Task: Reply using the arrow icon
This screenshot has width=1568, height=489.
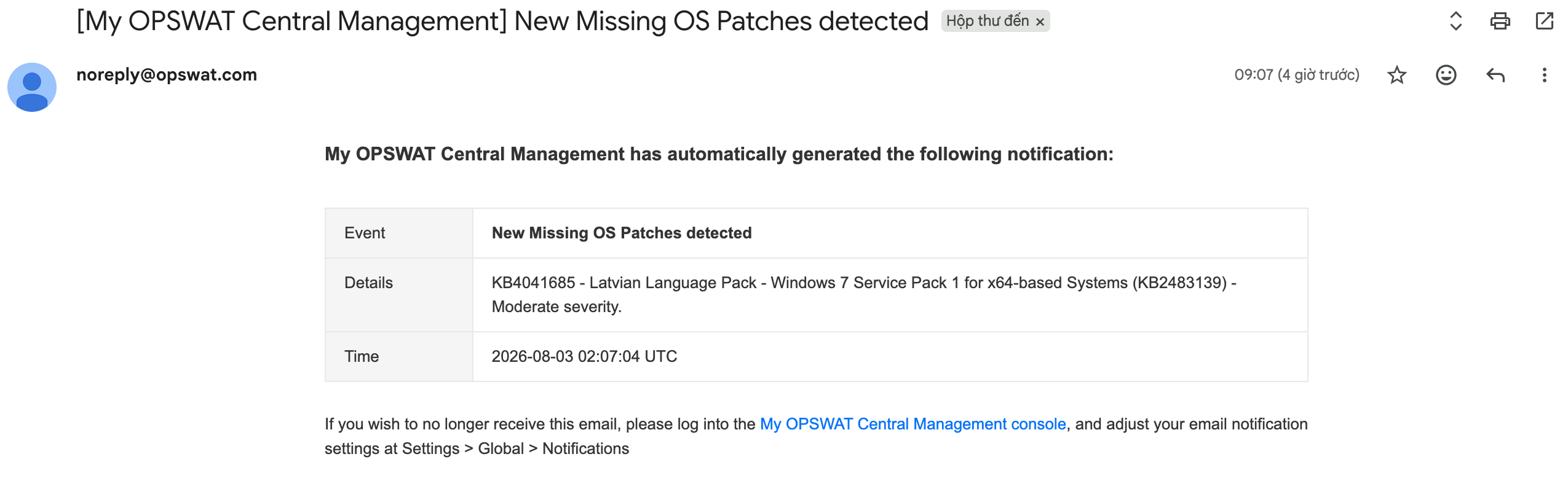Action: pos(1495,75)
